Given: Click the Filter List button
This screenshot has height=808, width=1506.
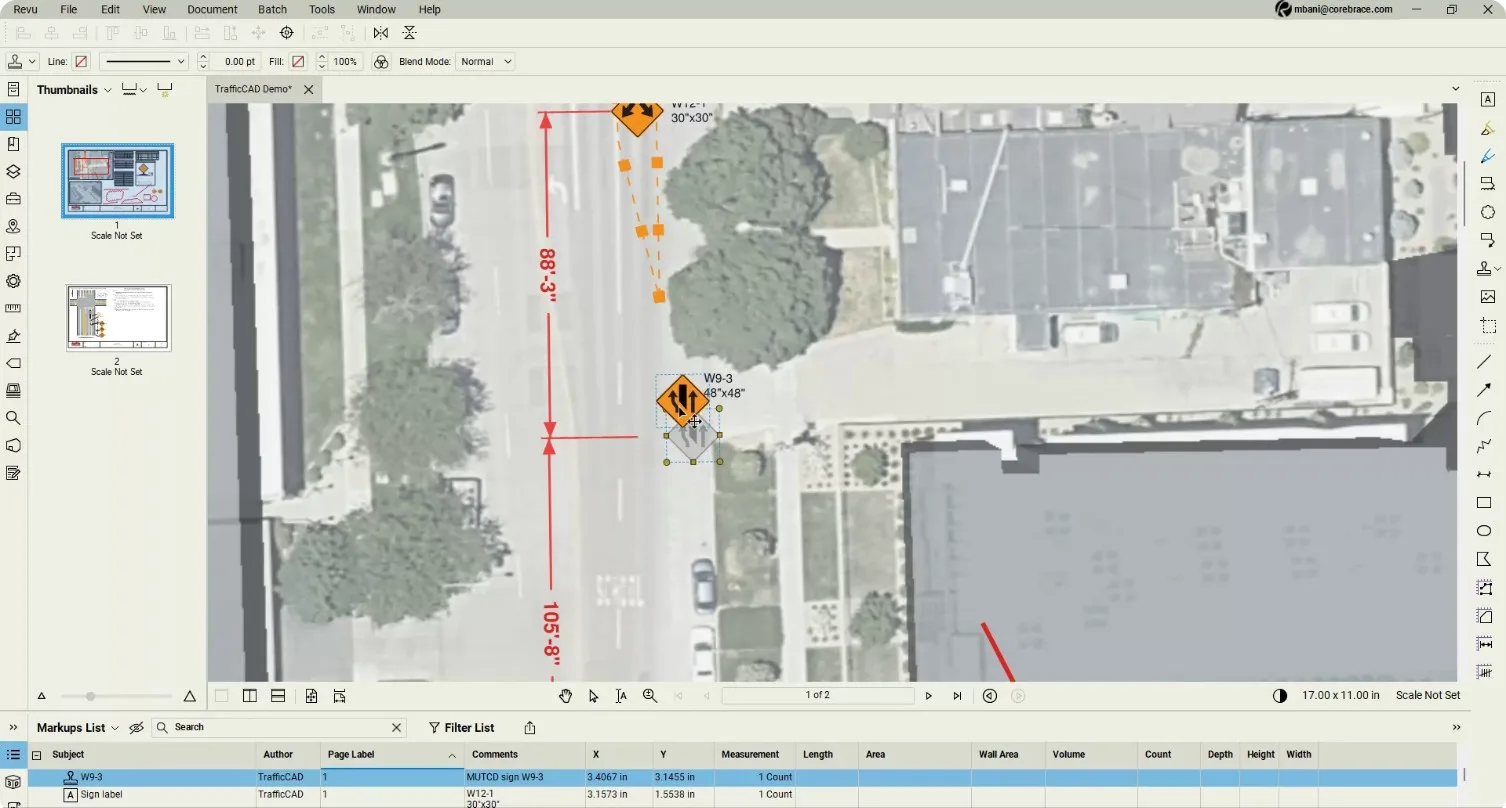Looking at the screenshot, I should point(461,728).
